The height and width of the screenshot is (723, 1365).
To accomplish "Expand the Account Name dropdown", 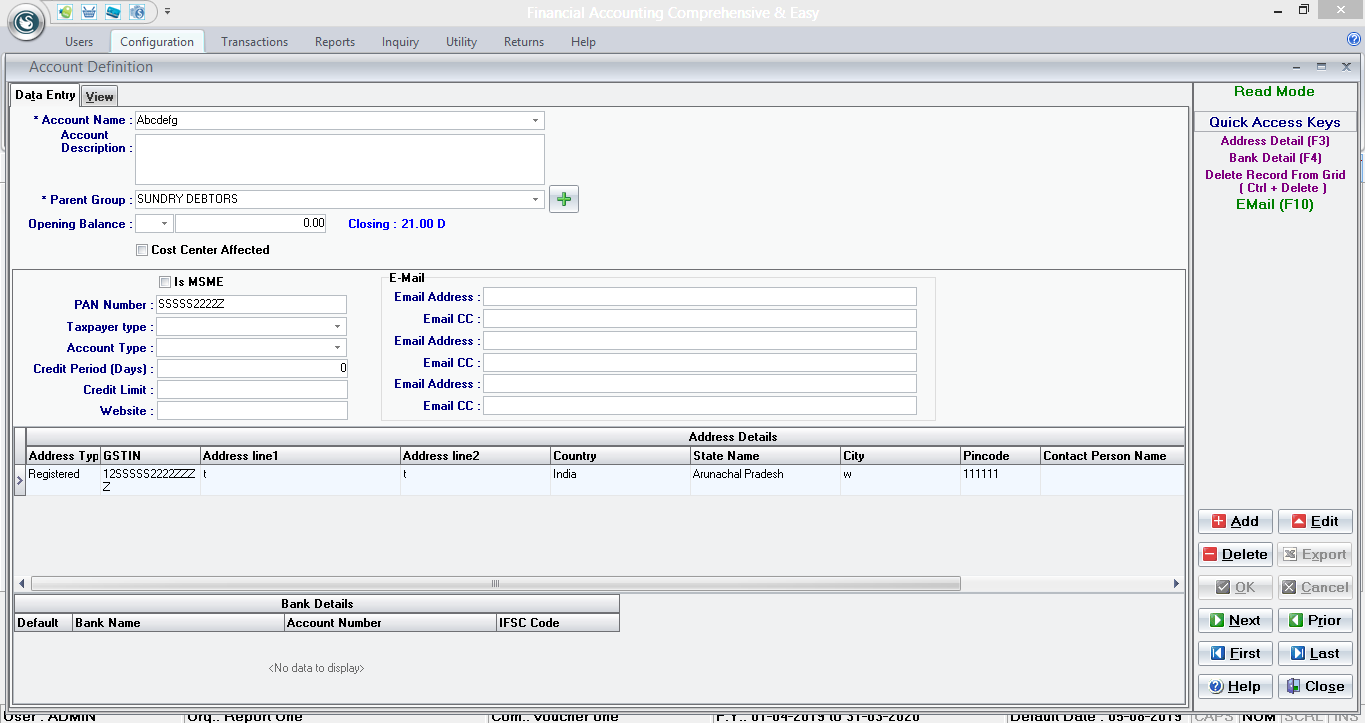I will (x=536, y=120).
